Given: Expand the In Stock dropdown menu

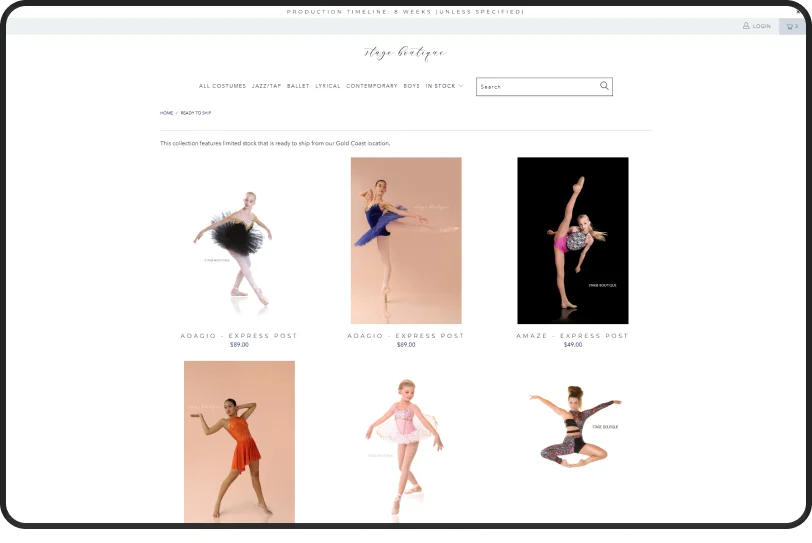Looking at the screenshot, I should [x=444, y=86].
